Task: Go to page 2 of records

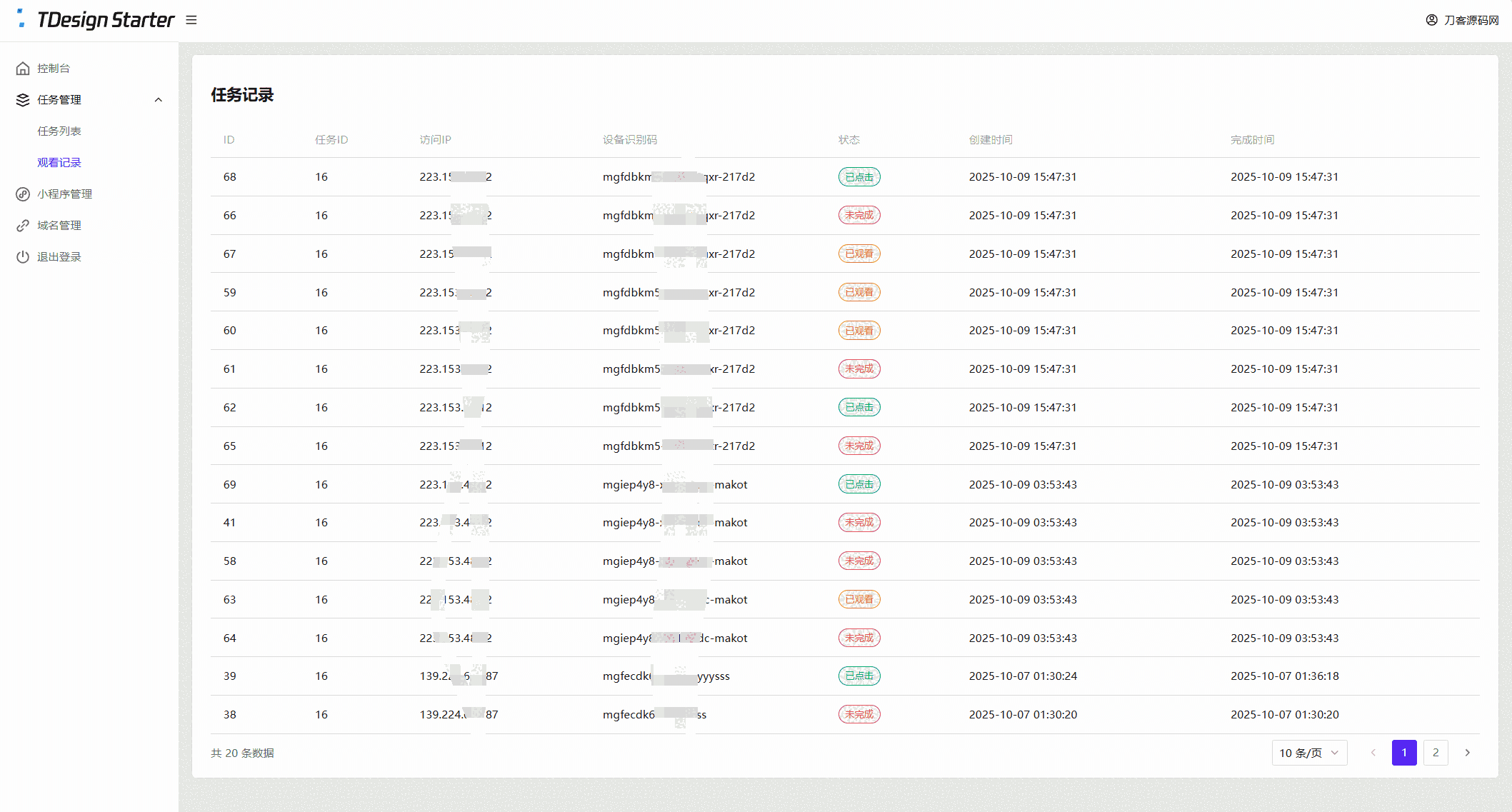Action: pos(1436,753)
